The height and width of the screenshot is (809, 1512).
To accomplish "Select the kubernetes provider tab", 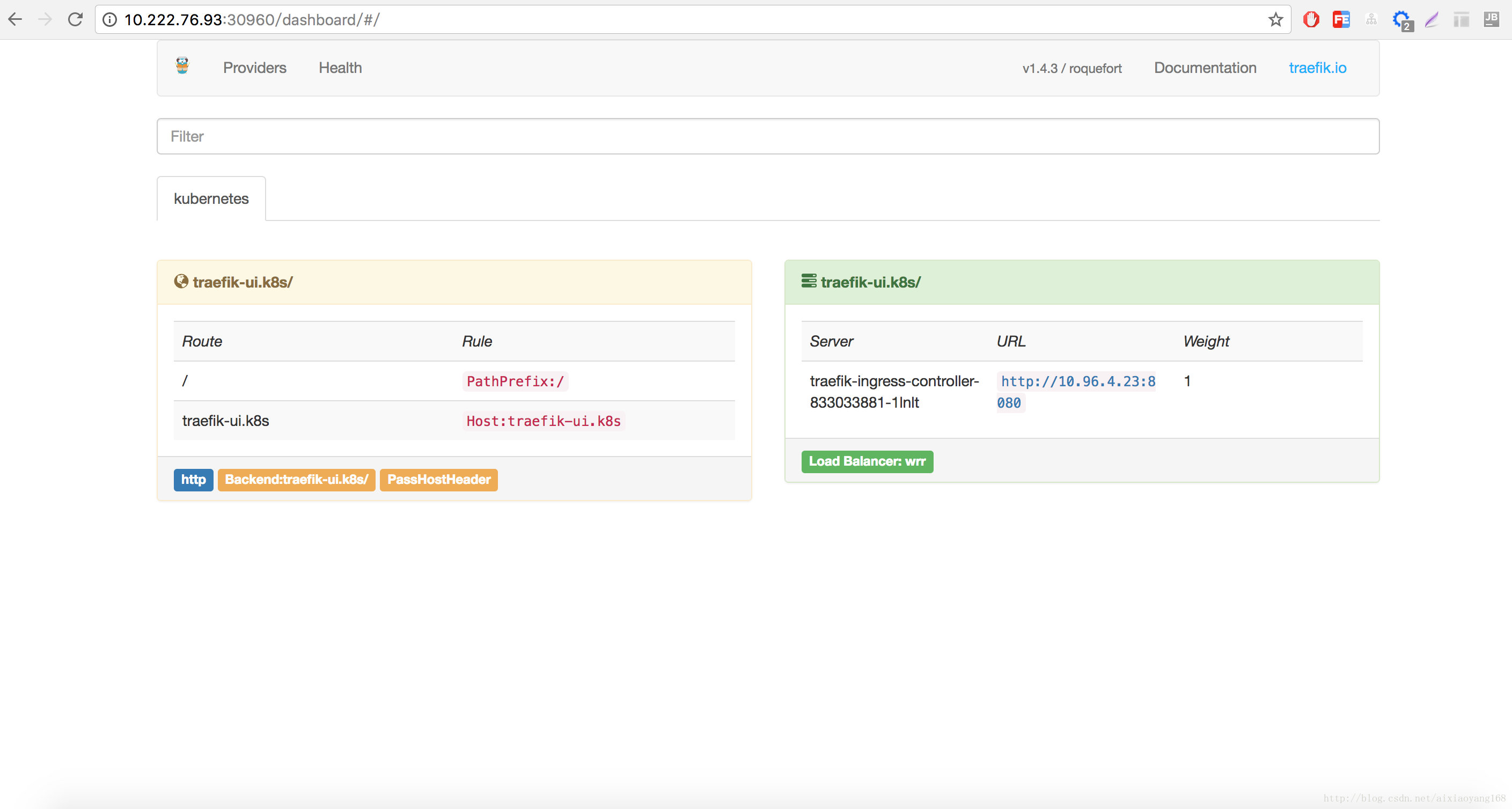I will [x=211, y=199].
